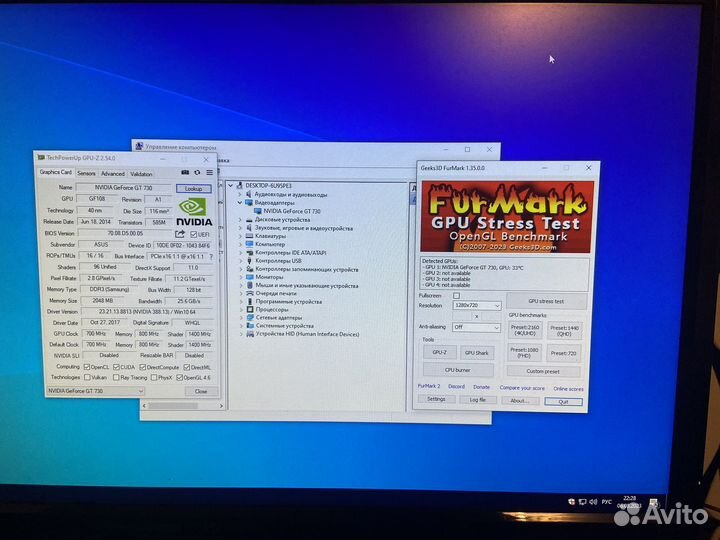Open FurMark Settings button
This screenshot has height=540, width=720.
pos(436,399)
